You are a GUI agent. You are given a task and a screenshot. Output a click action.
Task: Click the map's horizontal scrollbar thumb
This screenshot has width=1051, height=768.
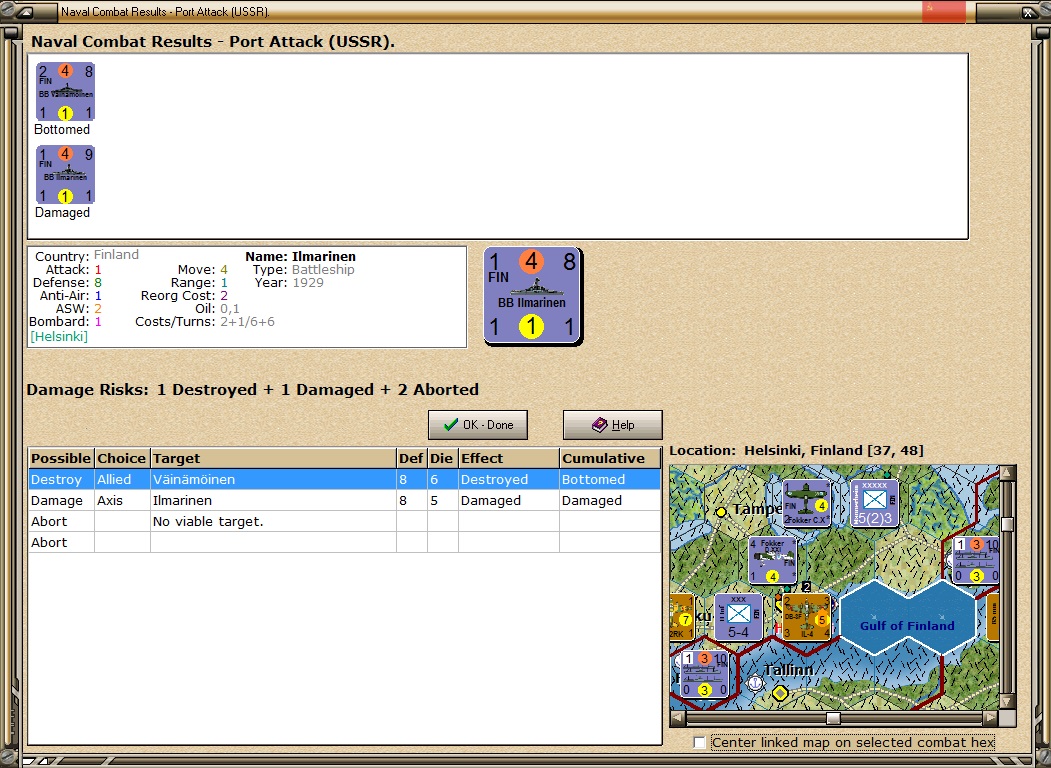tap(833, 718)
